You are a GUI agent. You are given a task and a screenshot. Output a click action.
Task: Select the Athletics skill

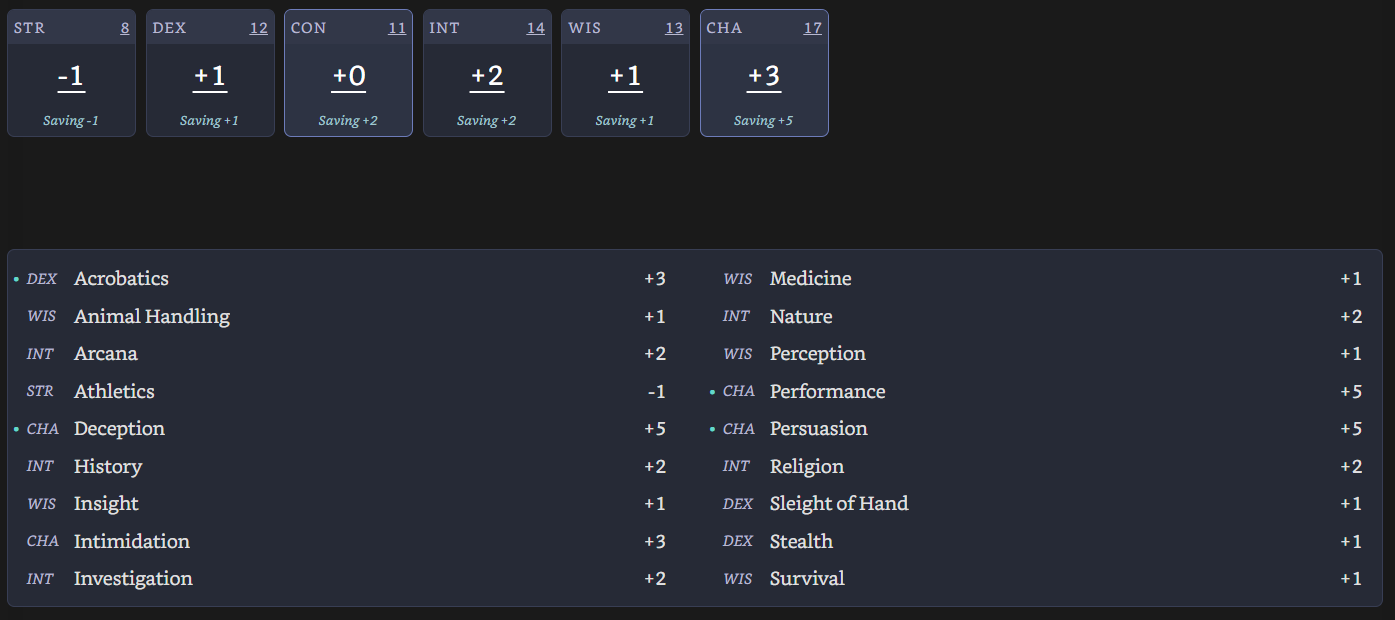point(114,392)
